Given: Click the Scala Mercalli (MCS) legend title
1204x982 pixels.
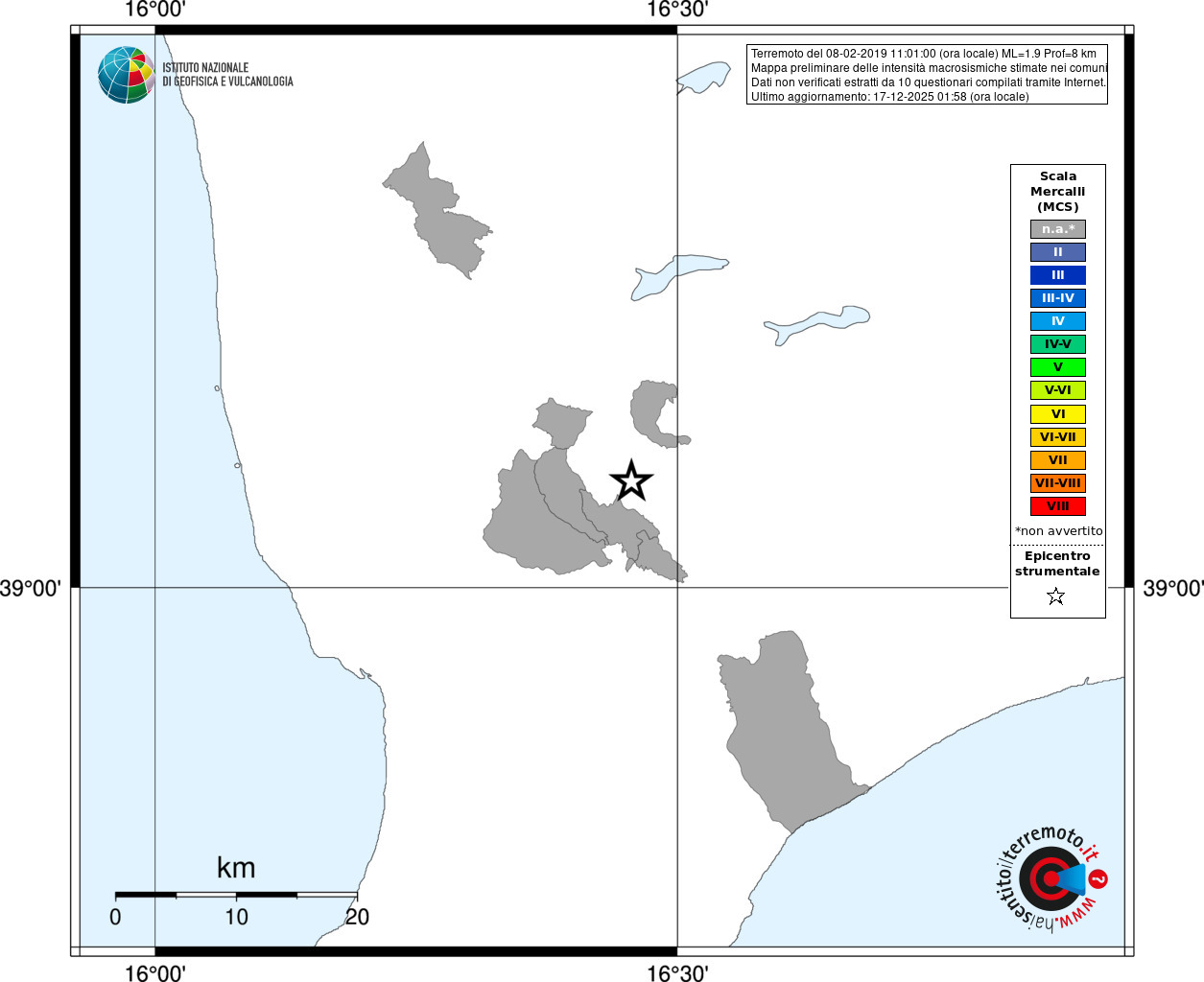Looking at the screenshot, I should click(x=1058, y=192).
